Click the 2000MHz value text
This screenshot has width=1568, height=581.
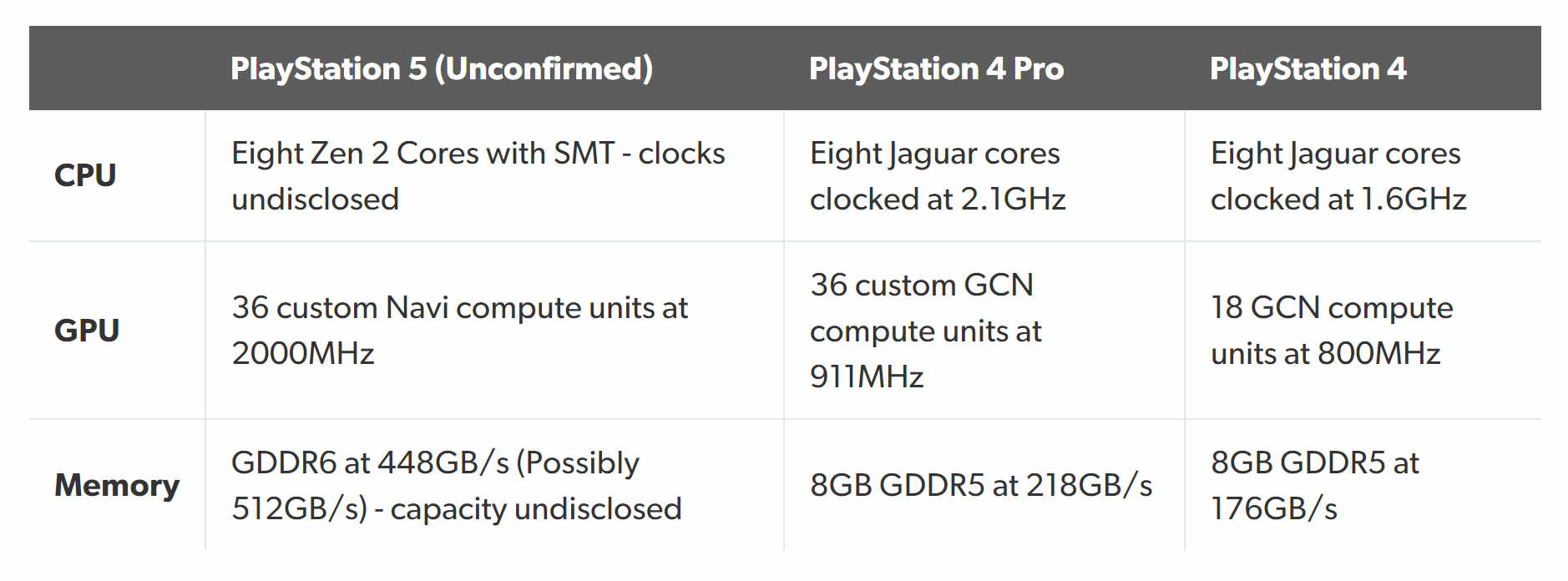pos(303,354)
